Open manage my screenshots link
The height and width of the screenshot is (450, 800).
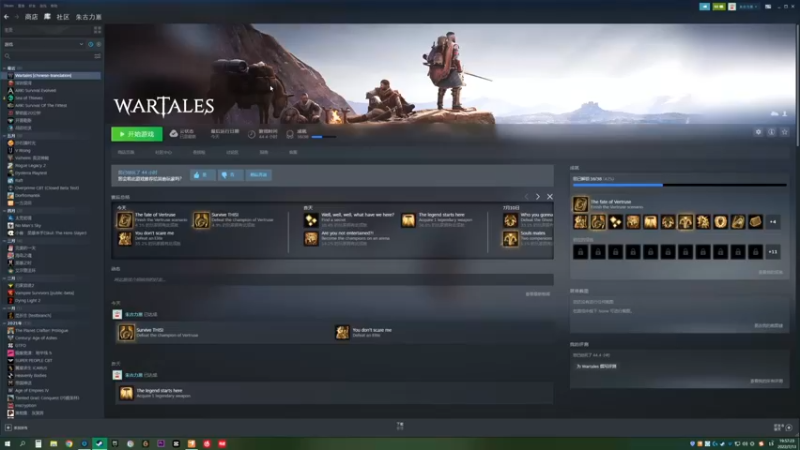point(768,326)
